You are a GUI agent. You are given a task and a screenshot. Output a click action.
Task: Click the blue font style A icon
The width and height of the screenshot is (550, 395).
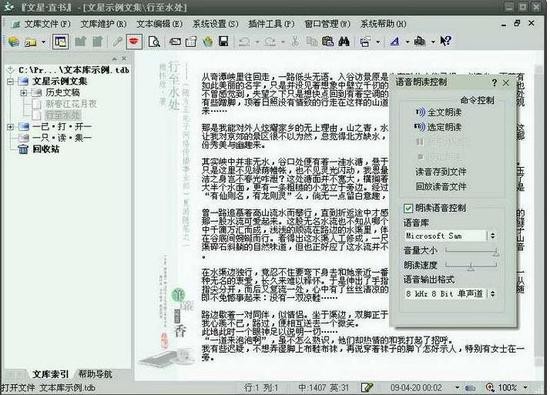pyautogui.click(x=395, y=42)
